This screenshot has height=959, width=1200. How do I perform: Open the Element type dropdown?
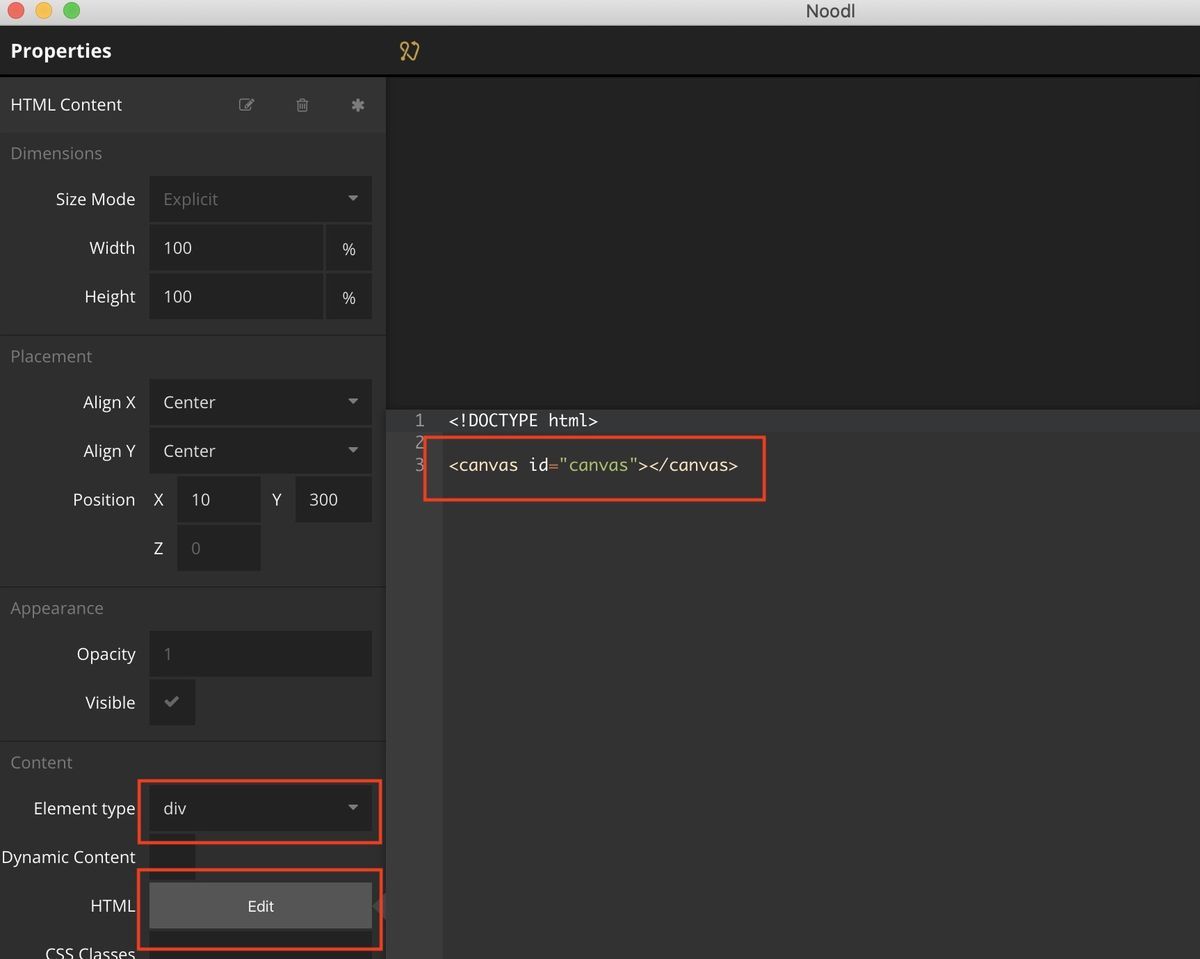(260, 808)
